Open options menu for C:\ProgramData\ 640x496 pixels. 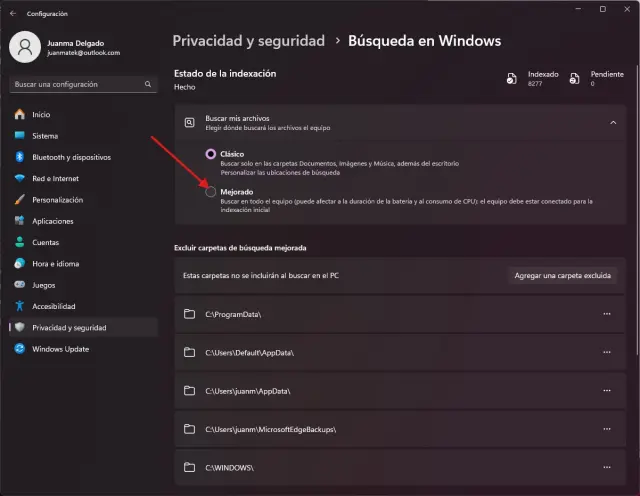pyautogui.click(x=606, y=314)
